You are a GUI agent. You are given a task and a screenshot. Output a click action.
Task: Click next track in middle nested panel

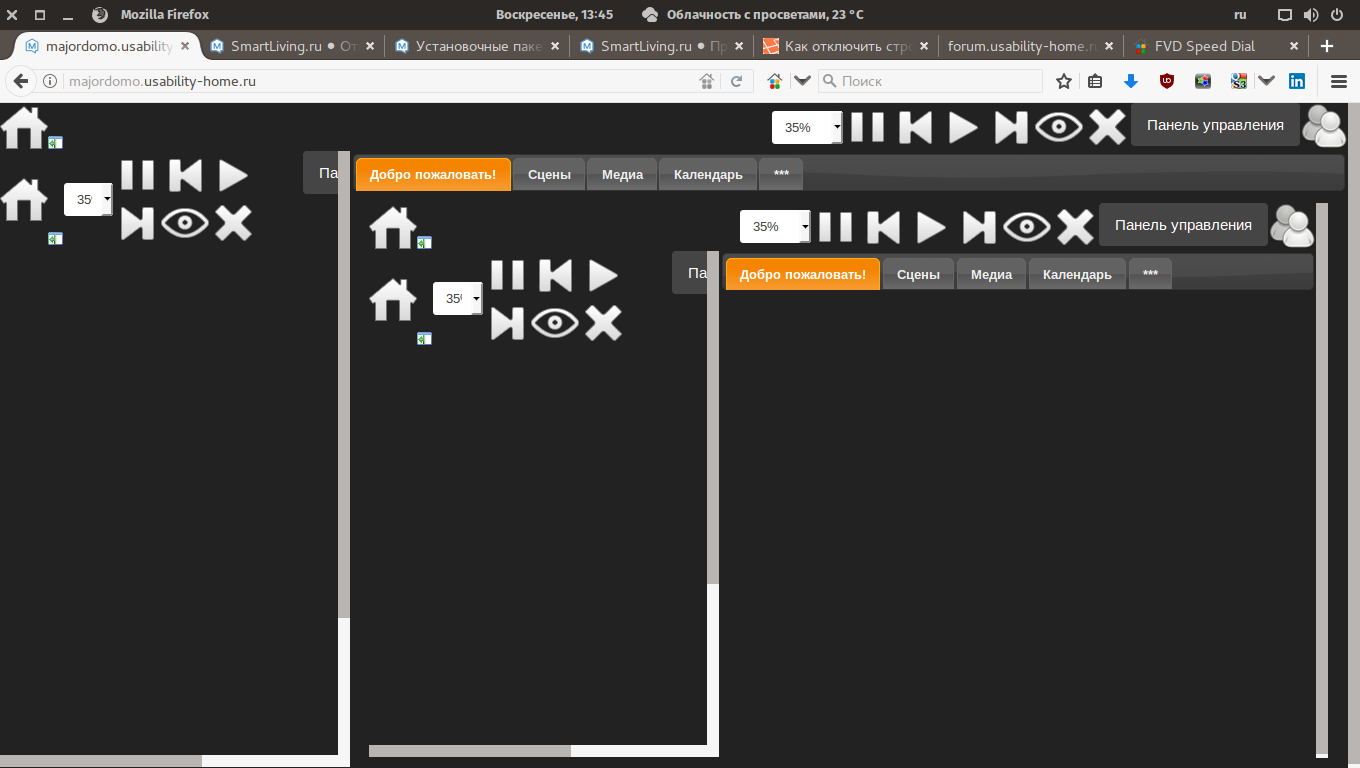507,323
